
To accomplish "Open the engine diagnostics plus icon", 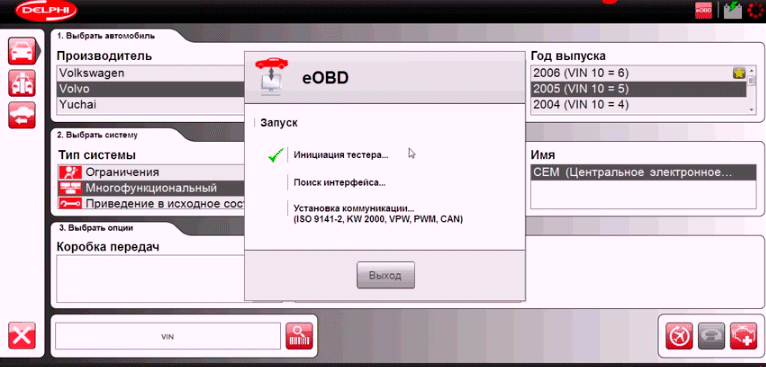I will click(744, 336).
